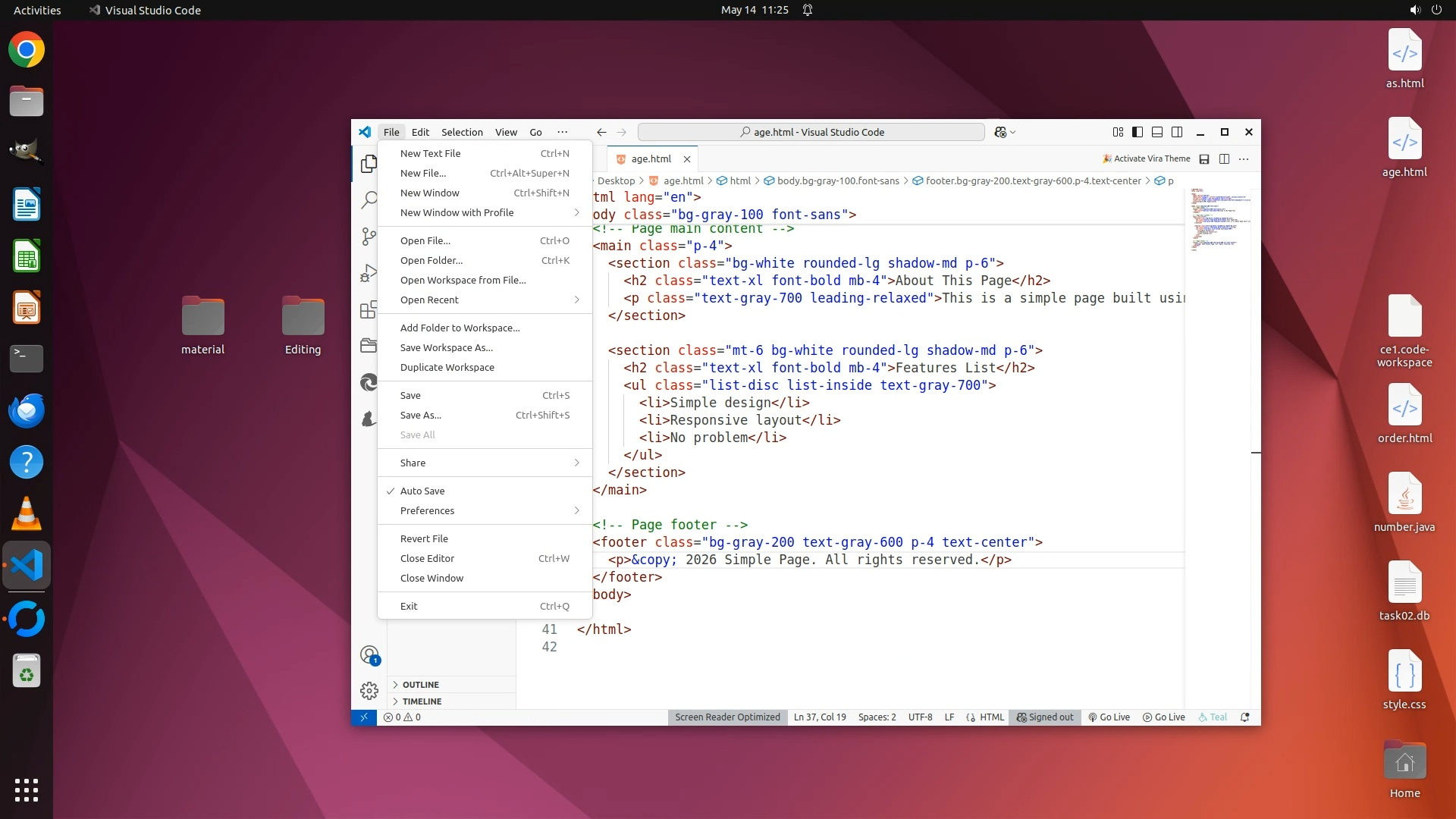
Task: Click the code minimap preview
Action: (1217, 220)
